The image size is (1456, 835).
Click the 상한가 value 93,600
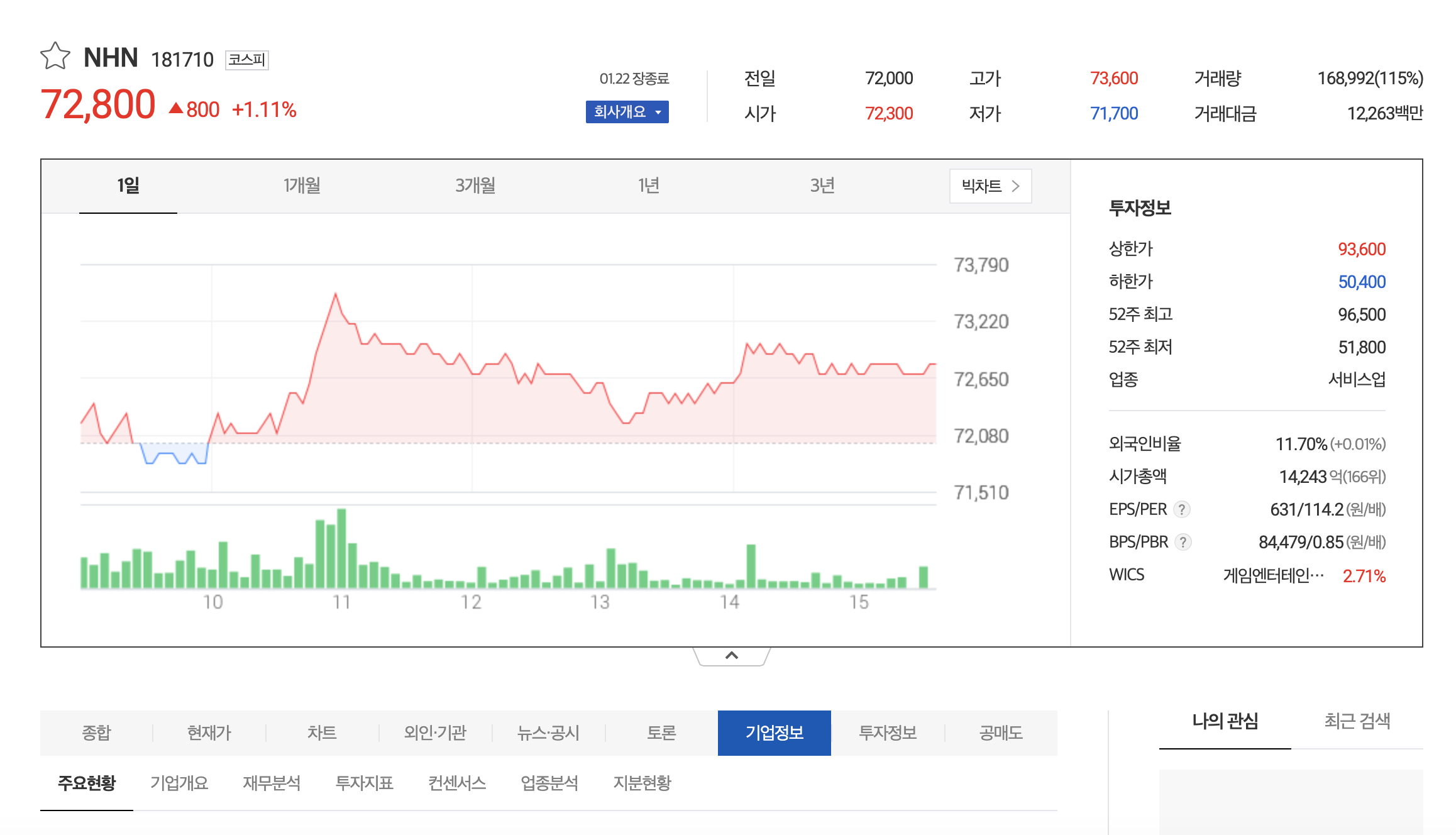tap(1362, 250)
